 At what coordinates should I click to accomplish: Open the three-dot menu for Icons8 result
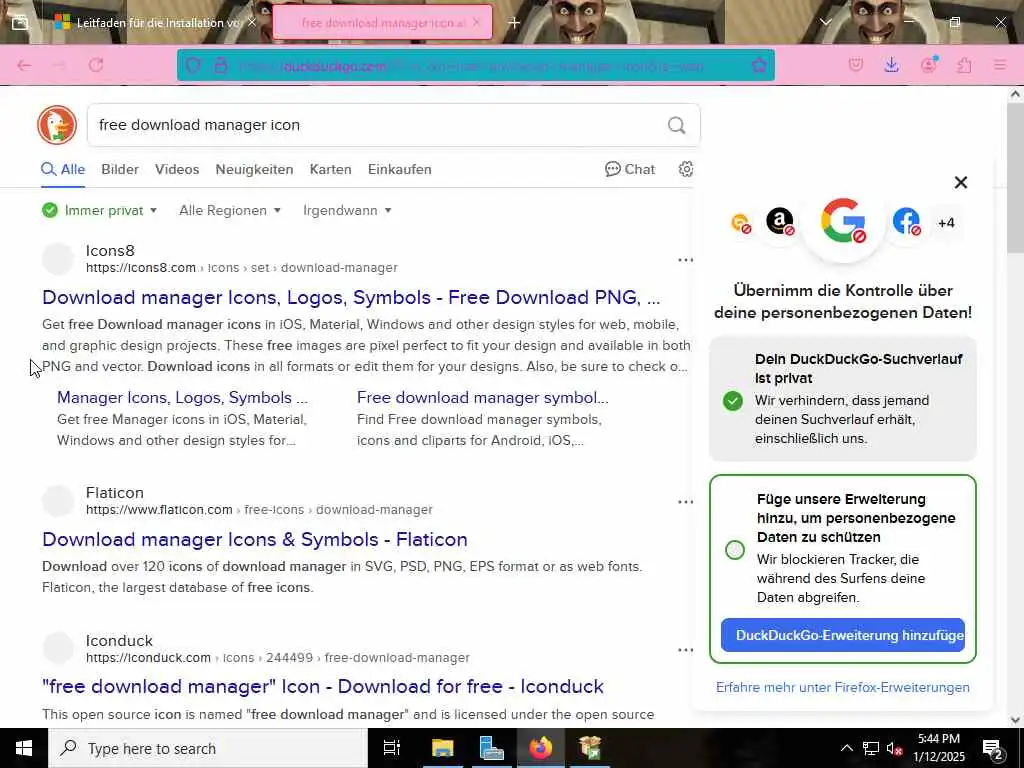685,260
